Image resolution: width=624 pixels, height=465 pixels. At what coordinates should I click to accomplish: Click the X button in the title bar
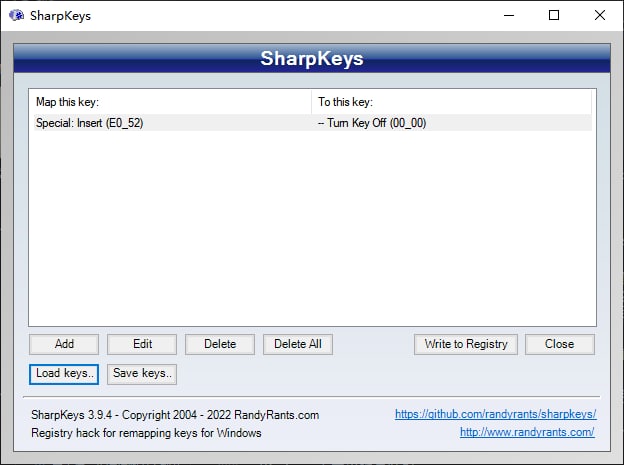[x=600, y=16]
